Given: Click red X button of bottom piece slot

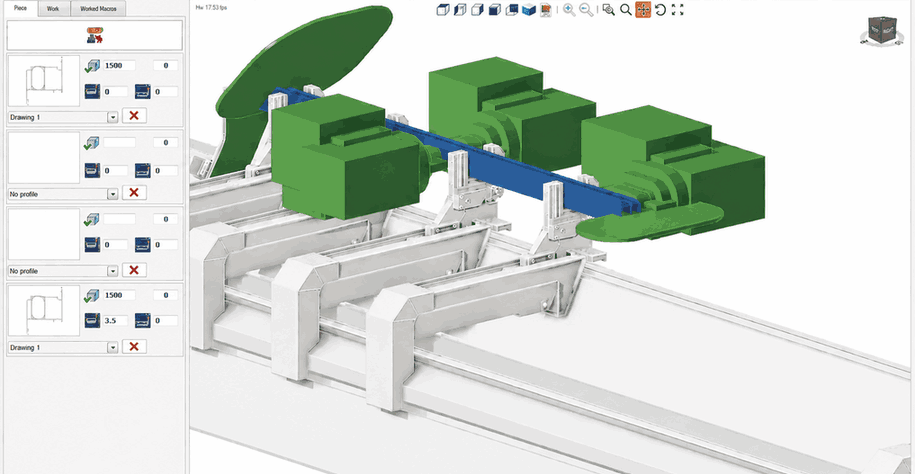Looking at the screenshot, I should 134,346.
